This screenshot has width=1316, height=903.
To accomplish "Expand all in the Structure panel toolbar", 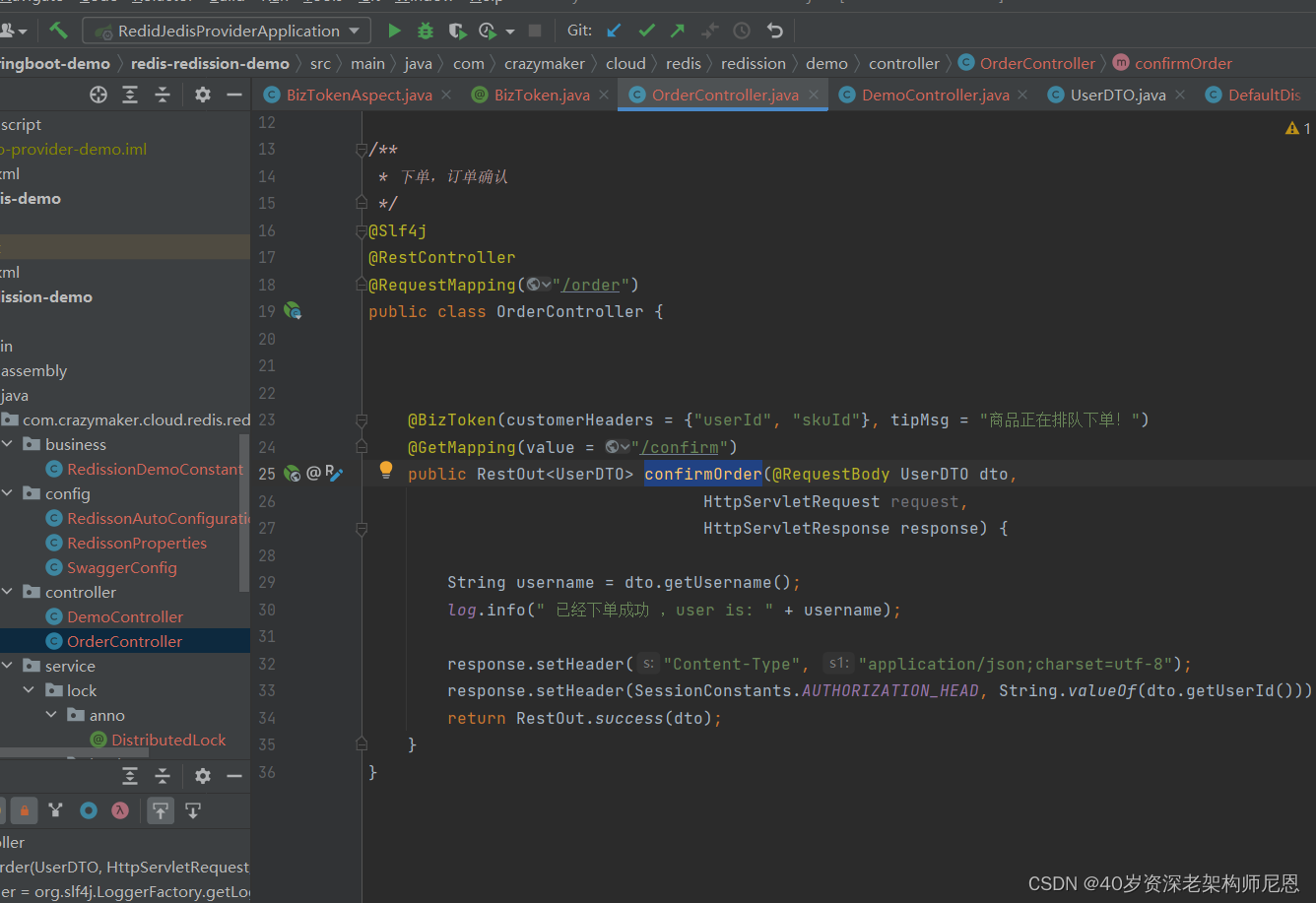I will pos(130,776).
